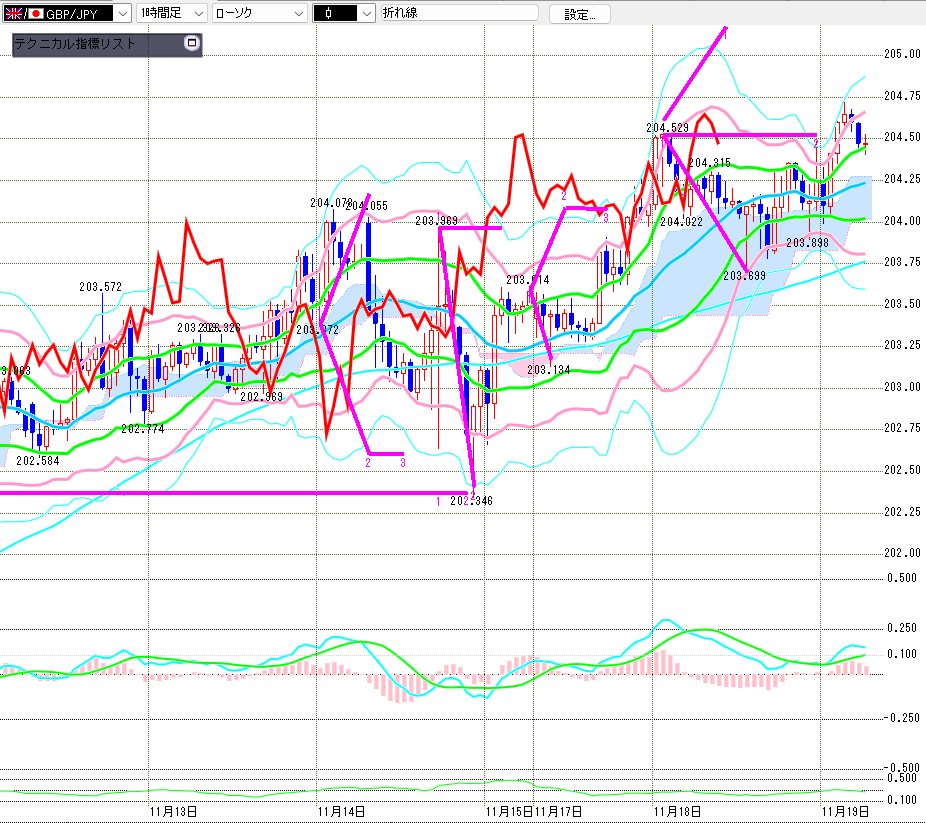Click the 202.584 price label at left
Image resolution: width=926 pixels, height=823 pixels.
click(x=38, y=461)
